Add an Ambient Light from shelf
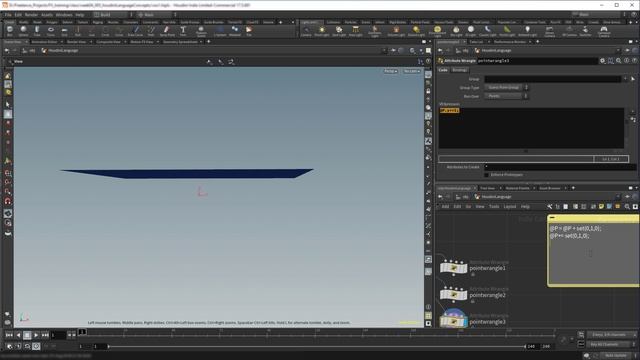 (527, 31)
